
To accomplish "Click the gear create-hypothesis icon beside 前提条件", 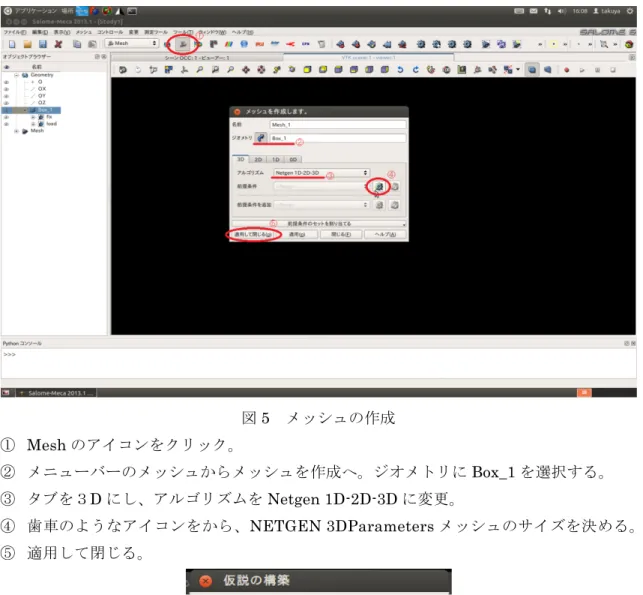I will [x=379, y=187].
